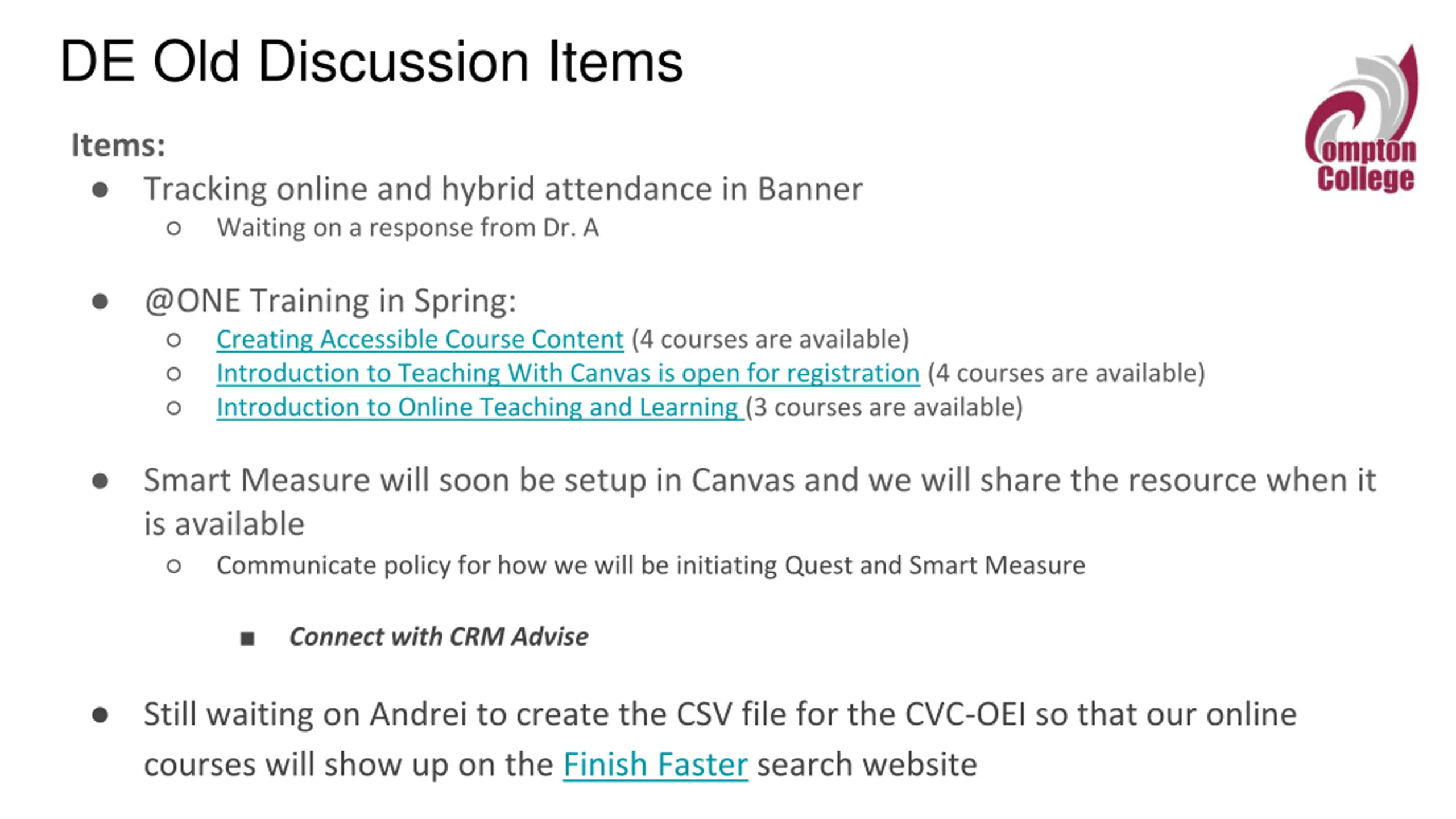Click Still waiting on Andrei CSV file text
This screenshot has height=819, width=1456.
(x=720, y=739)
